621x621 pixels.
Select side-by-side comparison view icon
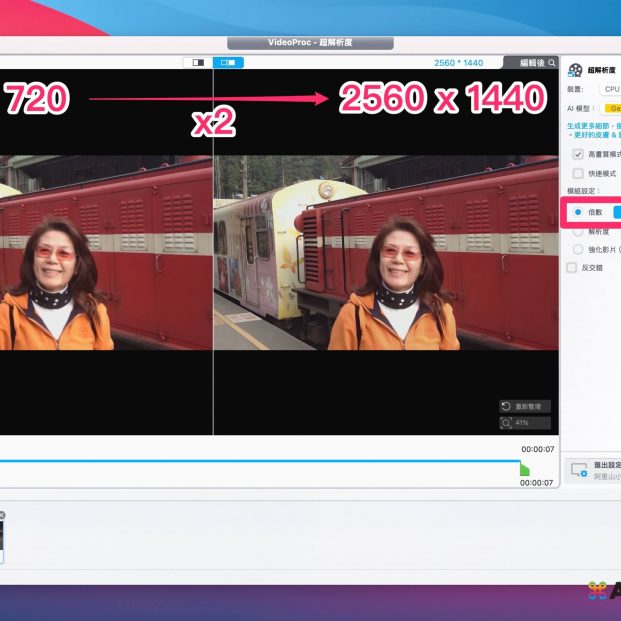pyautogui.click(x=228, y=62)
